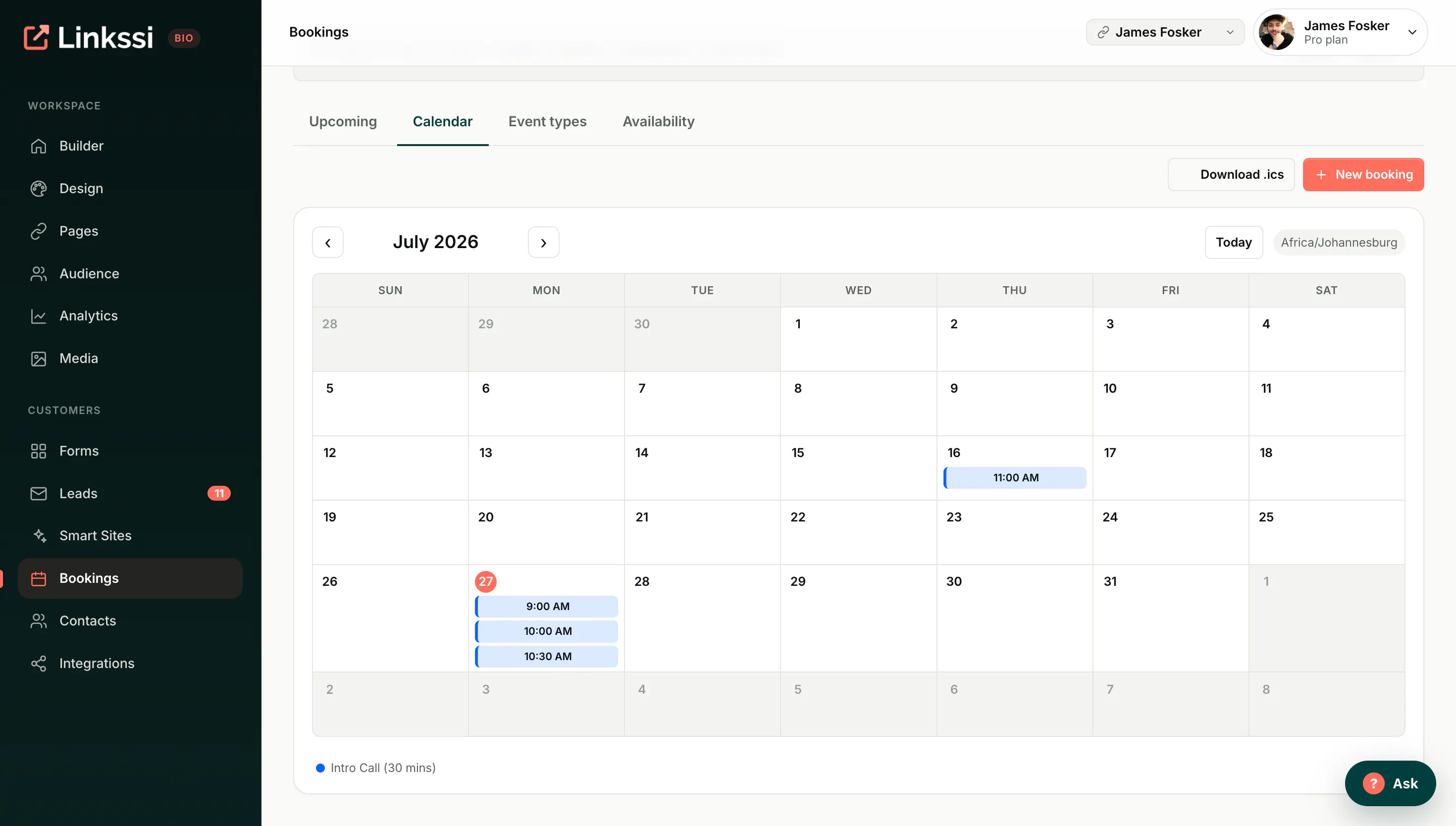The width and height of the screenshot is (1456, 826).
Task: Select the highlighted day 27
Action: (485, 581)
